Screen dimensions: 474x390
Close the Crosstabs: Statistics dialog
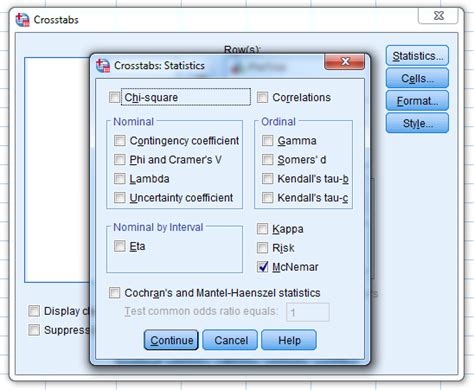coord(344,62)
